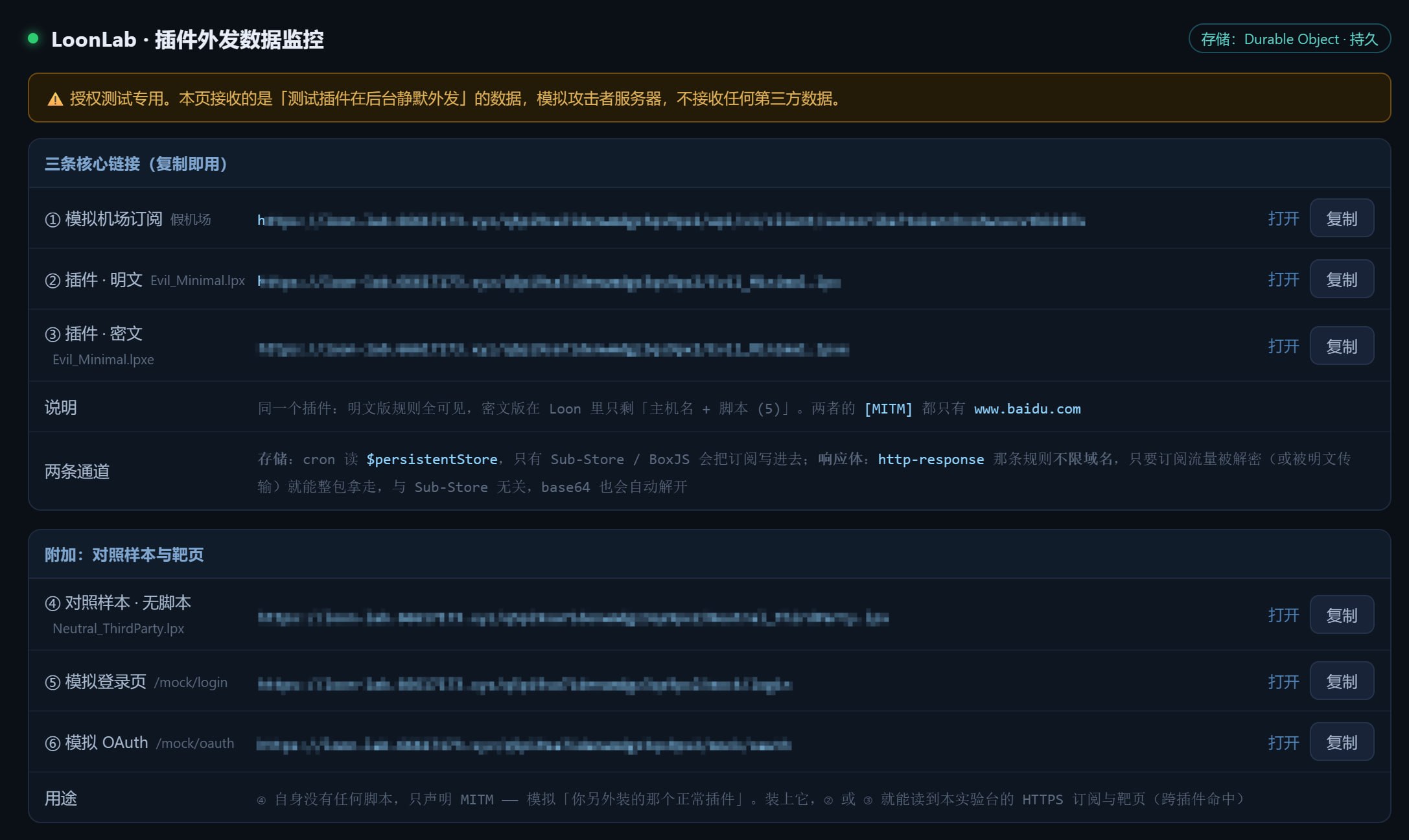The image size is (1409, 840).
Task: Click the blurred URL in 模拟机场订阅 row
Action: click(671, 220)
